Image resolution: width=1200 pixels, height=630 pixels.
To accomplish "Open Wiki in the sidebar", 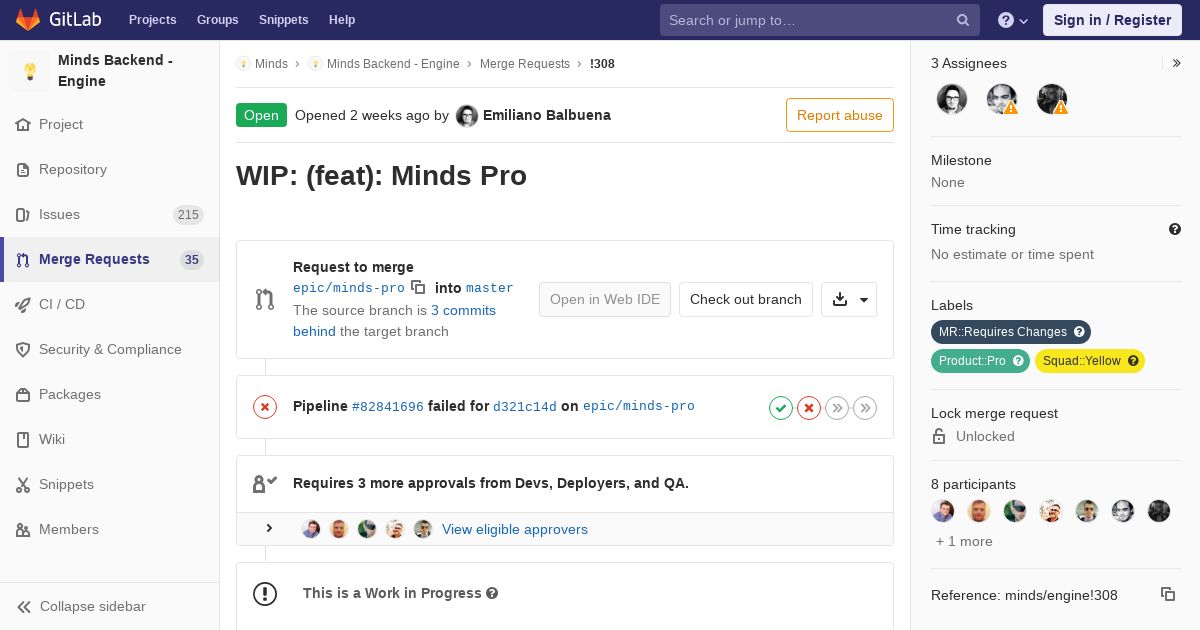I will [x=110, y=439].
